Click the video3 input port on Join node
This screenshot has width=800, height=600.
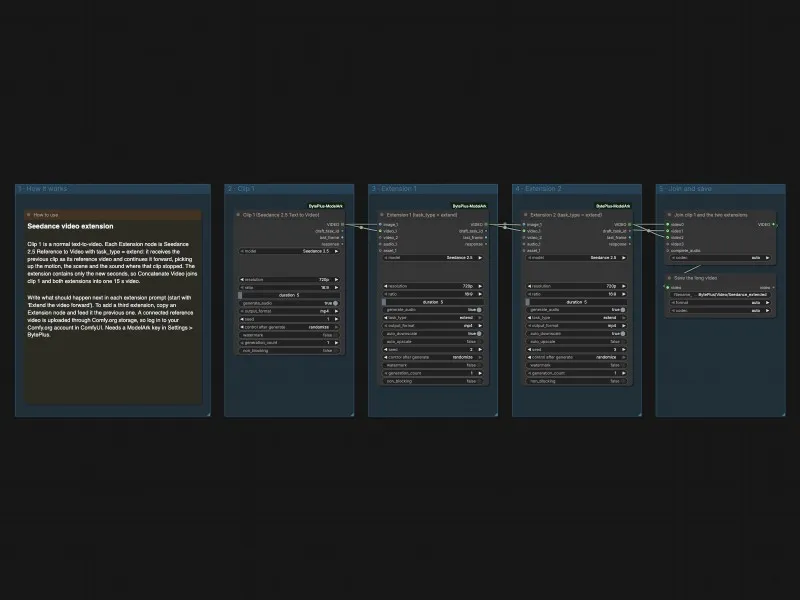pyautogui.click(x=668, y=244)
